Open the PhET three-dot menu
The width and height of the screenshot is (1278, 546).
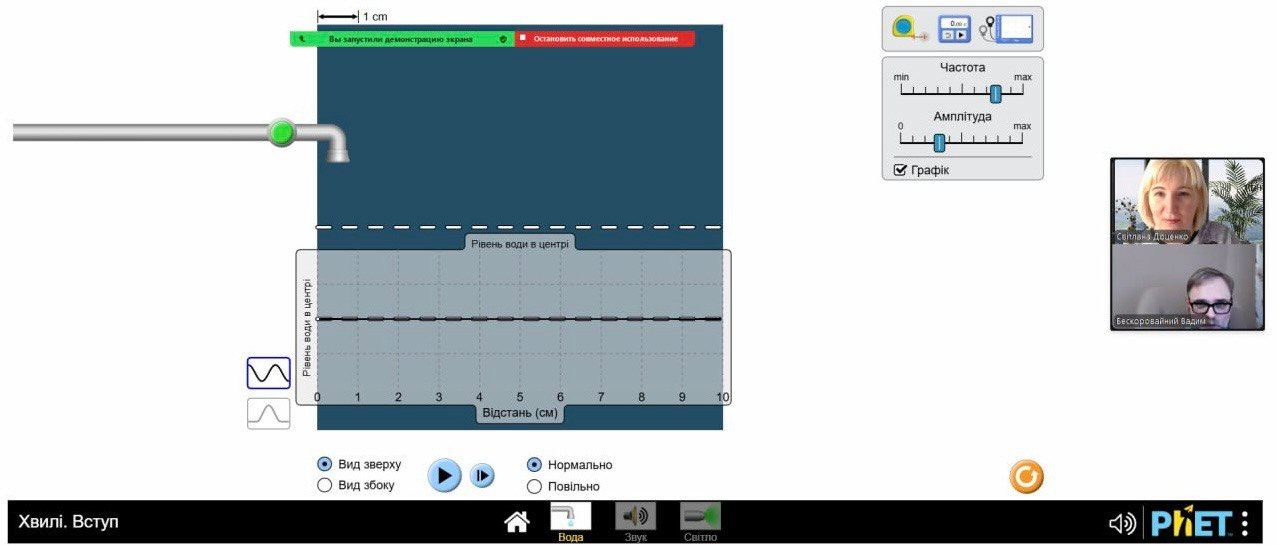pos(1245,523)
